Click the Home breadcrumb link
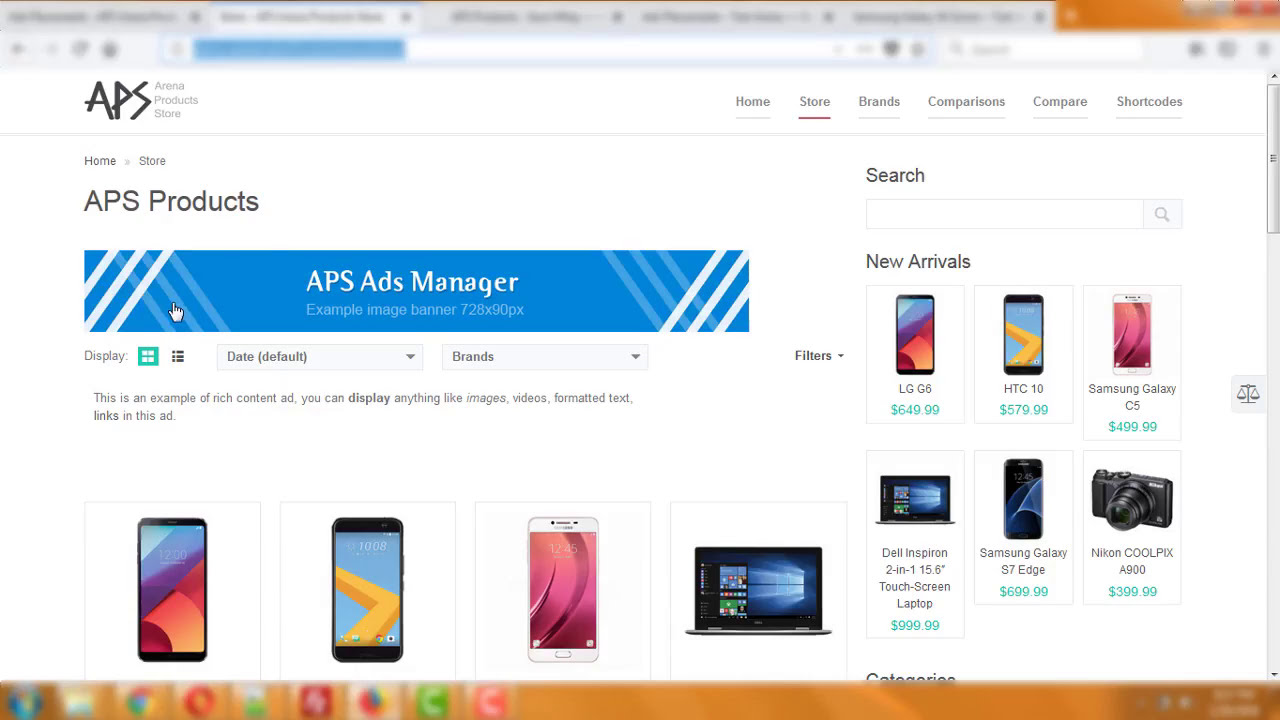The image size is (1280, 720). tap(100, 161)
